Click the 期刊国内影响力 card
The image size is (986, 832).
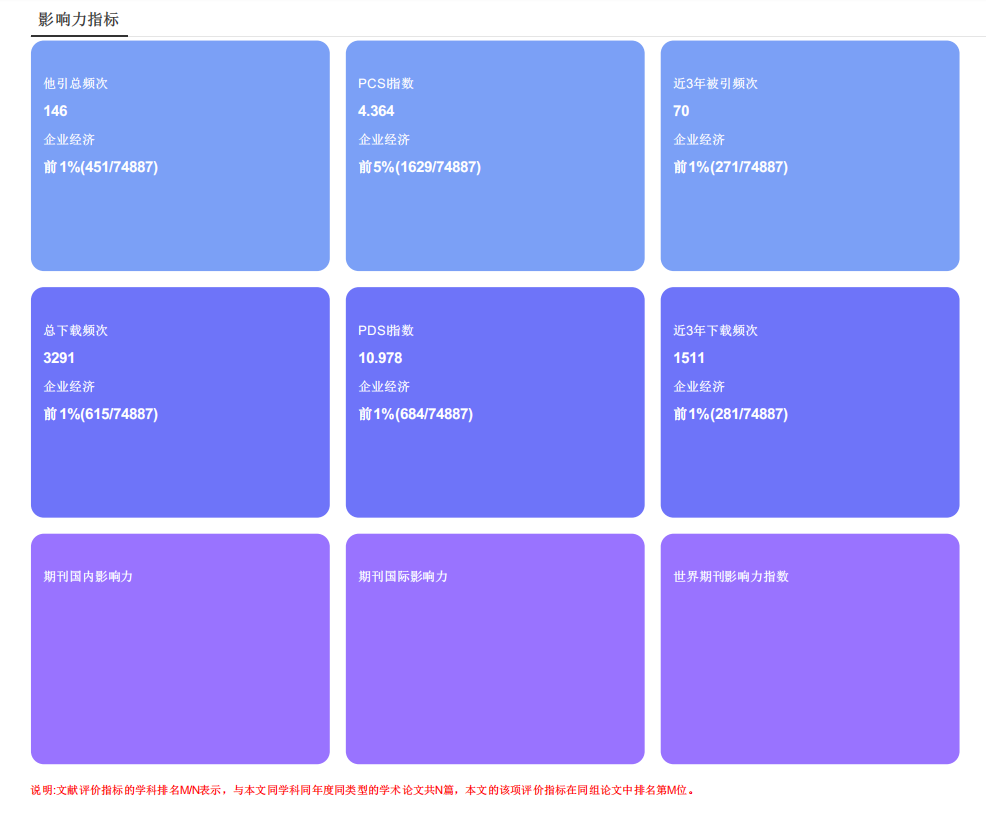point(180,648)
